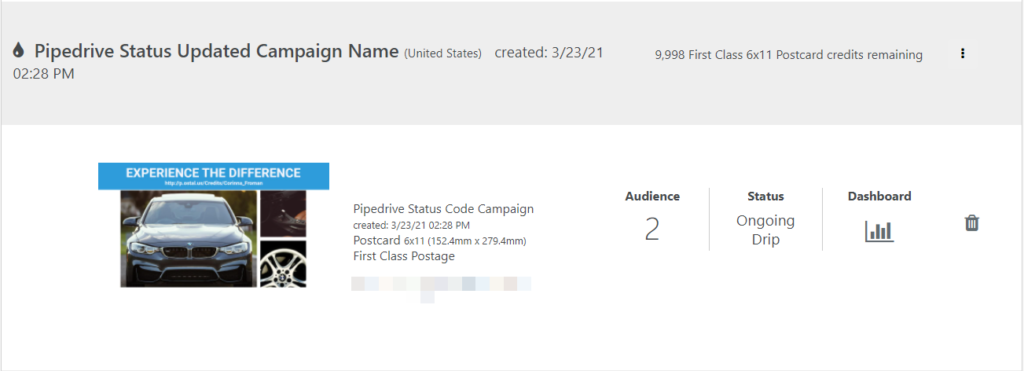Select the wheel rim image thumbnail
Image resolution: width=1024 pixels, height=371 pixels.
point(283,264)
